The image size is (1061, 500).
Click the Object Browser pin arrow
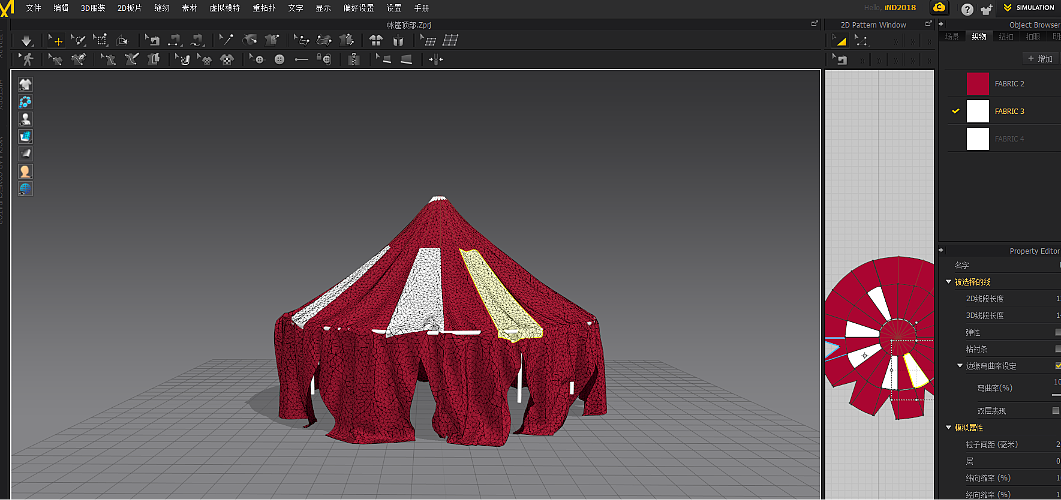click(x=941, y=24)
